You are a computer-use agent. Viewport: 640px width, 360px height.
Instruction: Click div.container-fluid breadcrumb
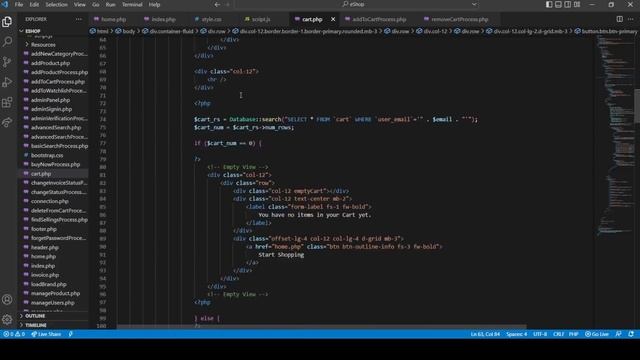tap(168, 31)
